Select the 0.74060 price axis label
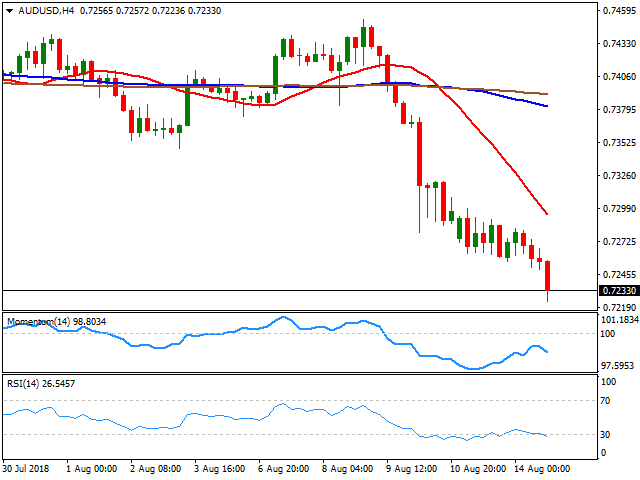 pos(619,76)
